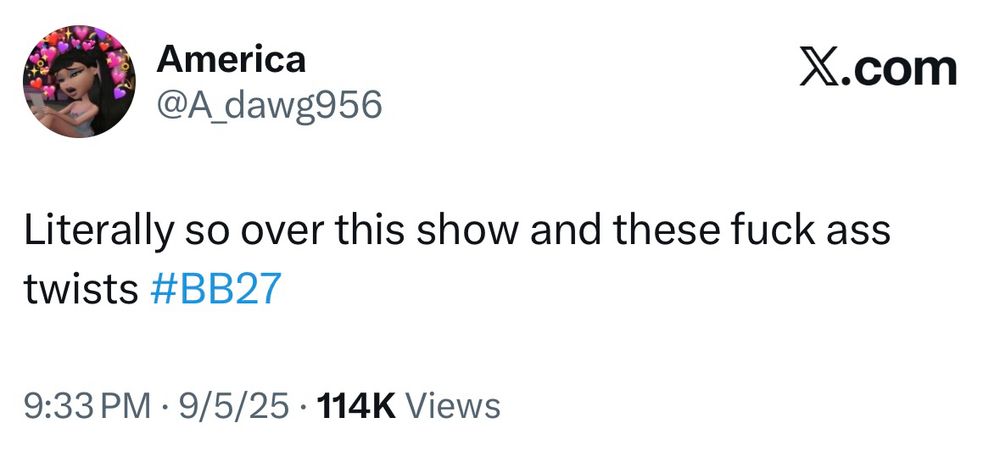1000x450 pixels.
Task: Select the display name America
Action: coord(231,60)
